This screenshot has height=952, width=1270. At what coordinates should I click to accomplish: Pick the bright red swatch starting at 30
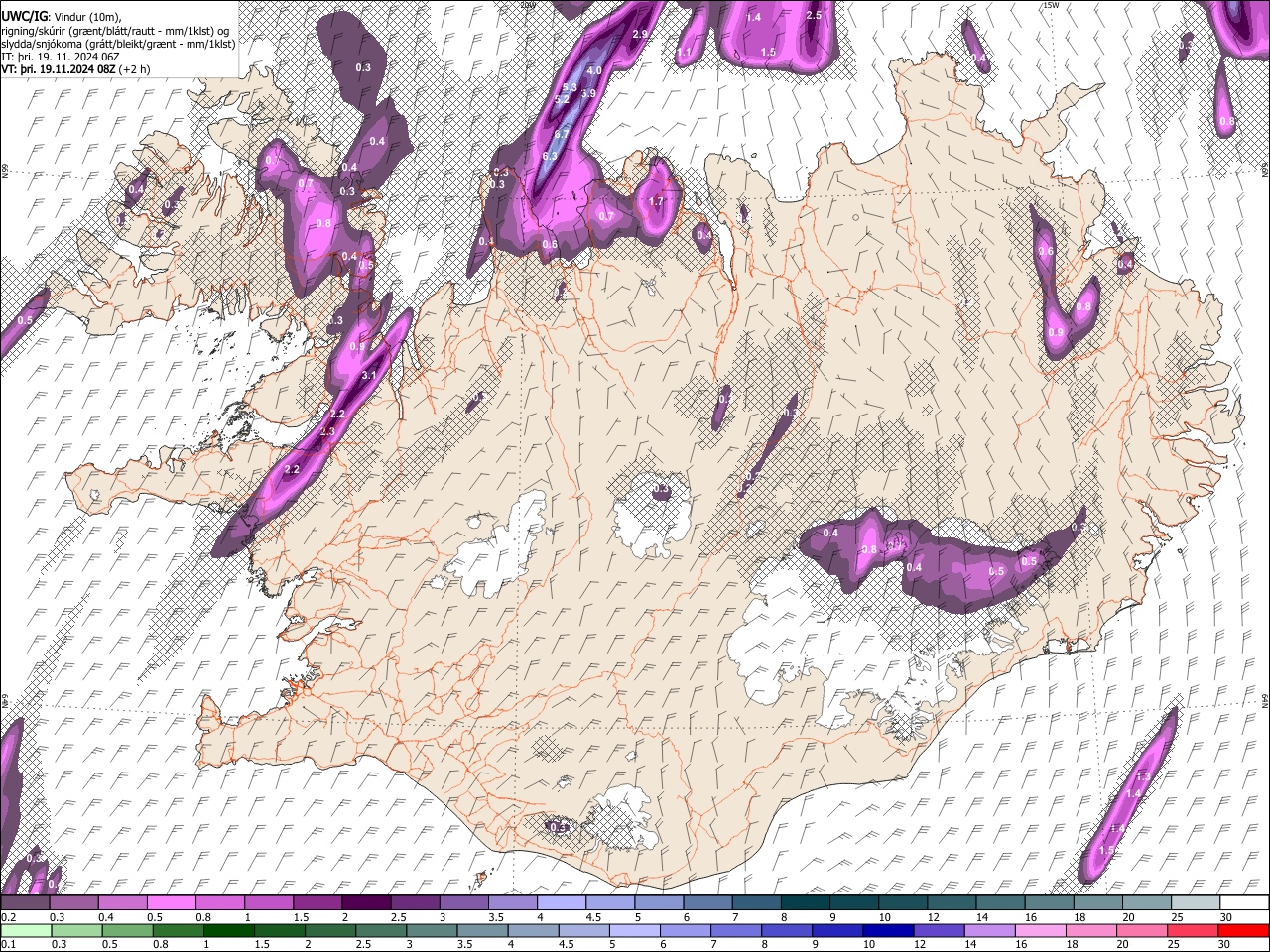tap(1243, 930)
